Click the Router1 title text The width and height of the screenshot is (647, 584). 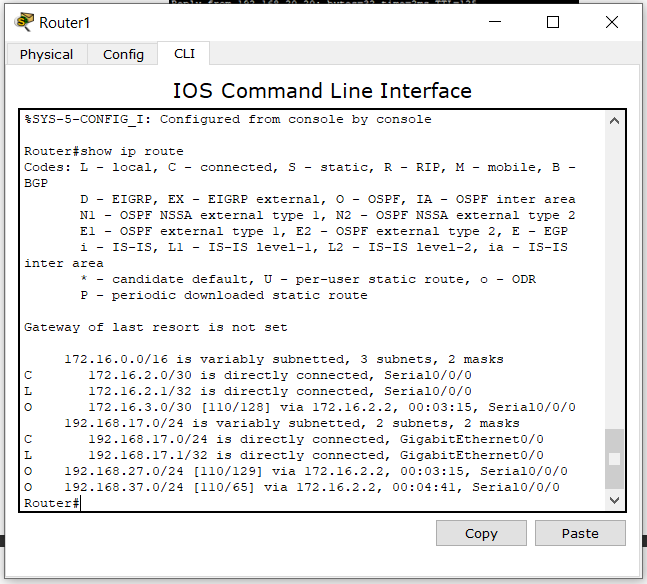pos(64,23)
